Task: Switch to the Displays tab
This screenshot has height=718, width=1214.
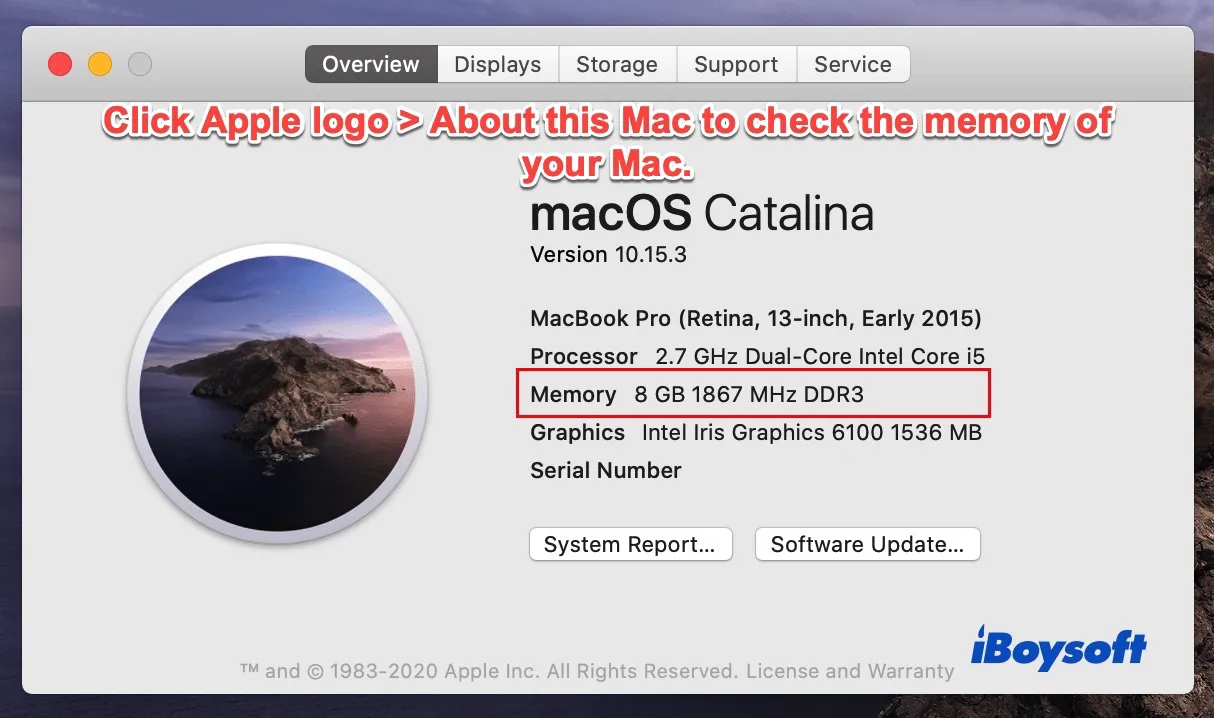Action: pyautogui.click(x=497, y=64)
